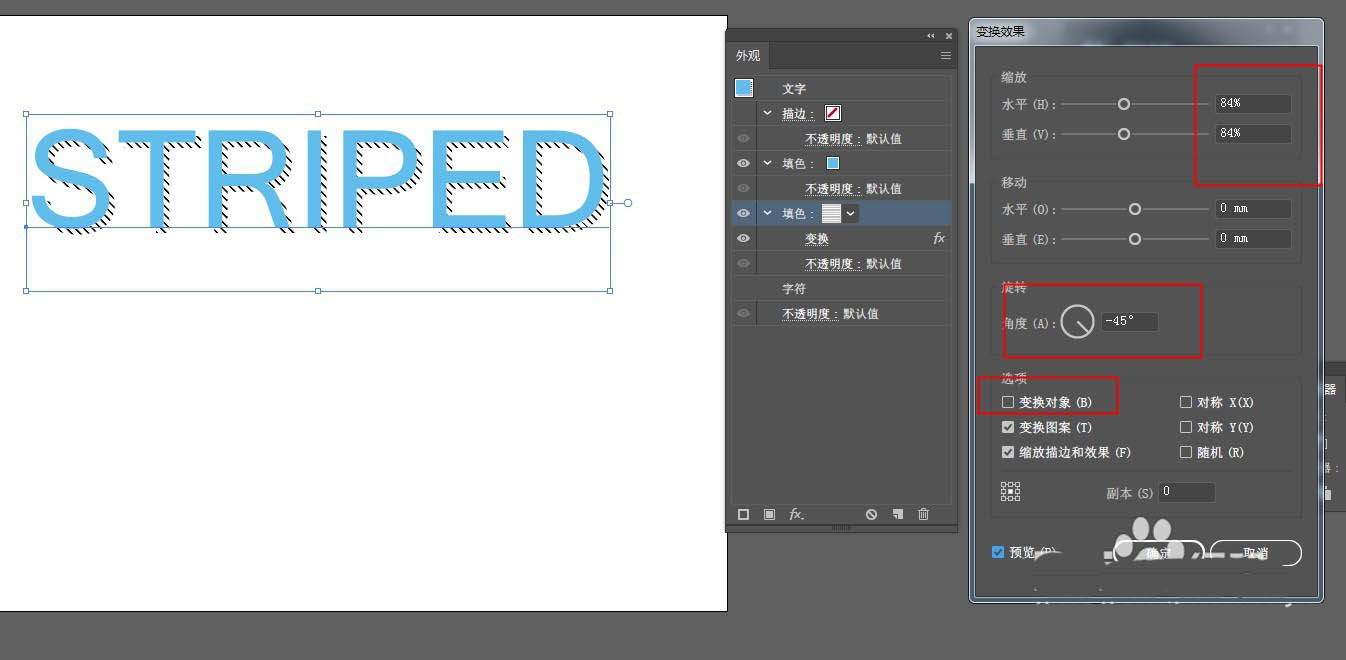Toggle visibility of the pattern 填色 fill
The height and width of the screenshot is (660, 1346).
point(743,213)
